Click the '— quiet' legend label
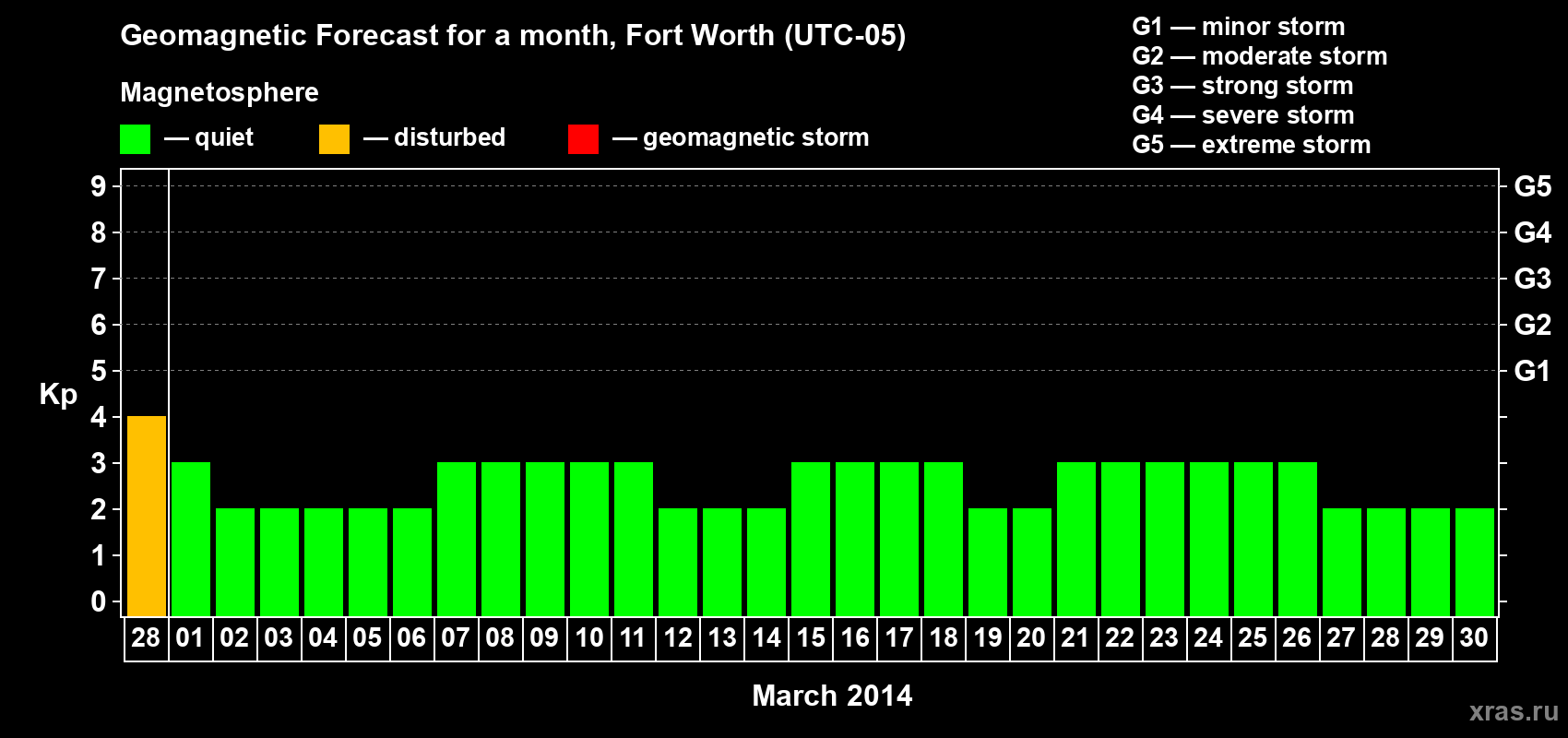Image resolution: width=1568 pixels, height=738 pixels. [208, 138]
